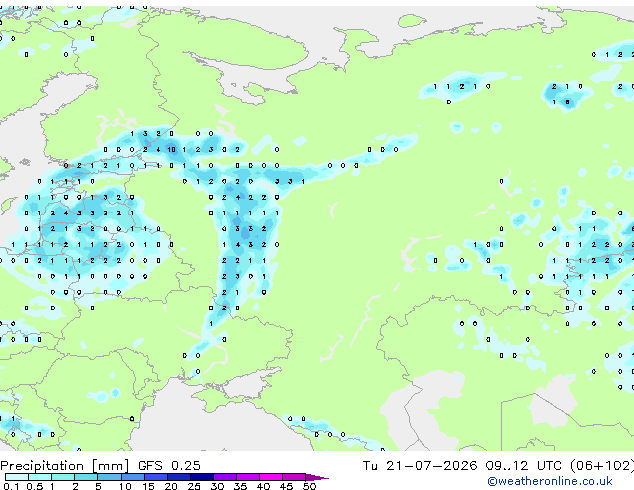Click the 20–25 mm legend color swatch
Viewport: 634px width, 490px height.
click(178, 477)
